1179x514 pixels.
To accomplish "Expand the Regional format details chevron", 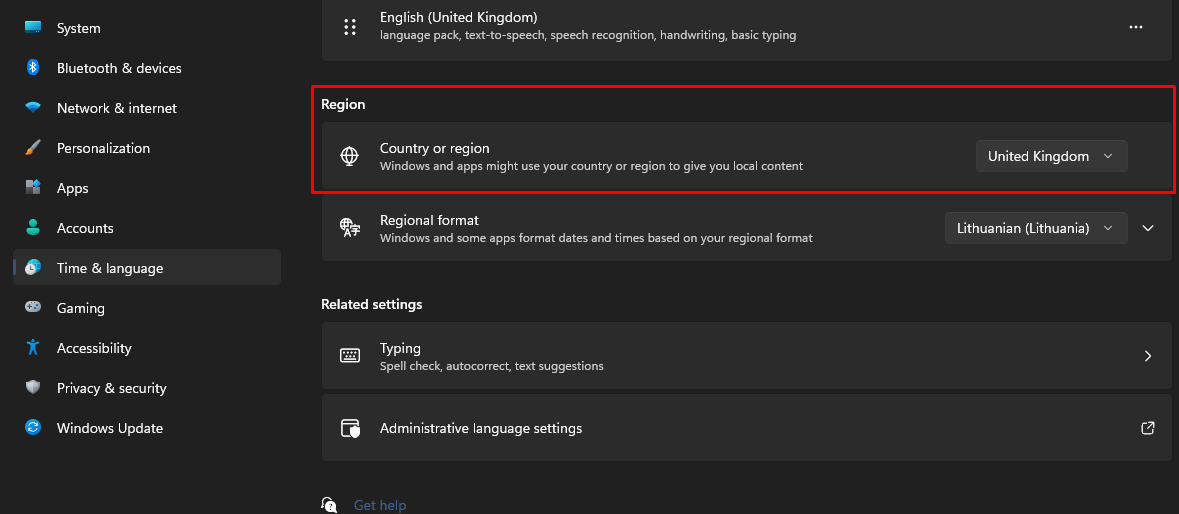I will 1147,228.
